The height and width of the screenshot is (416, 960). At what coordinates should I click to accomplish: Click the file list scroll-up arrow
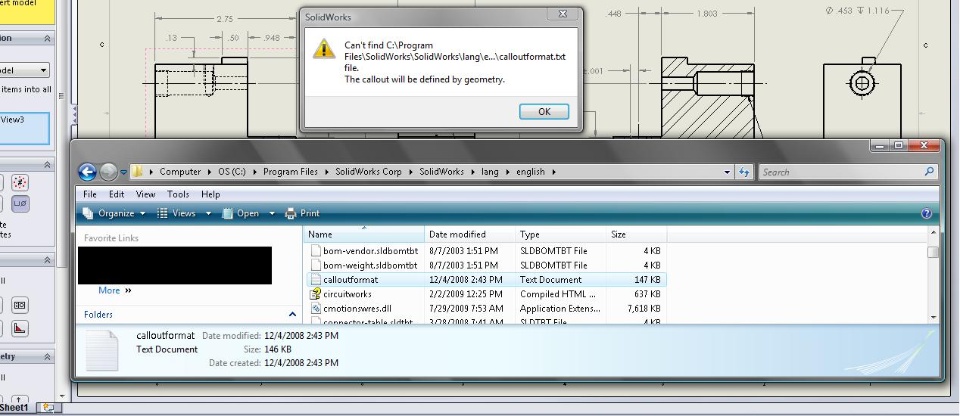[x=933, y=233]
